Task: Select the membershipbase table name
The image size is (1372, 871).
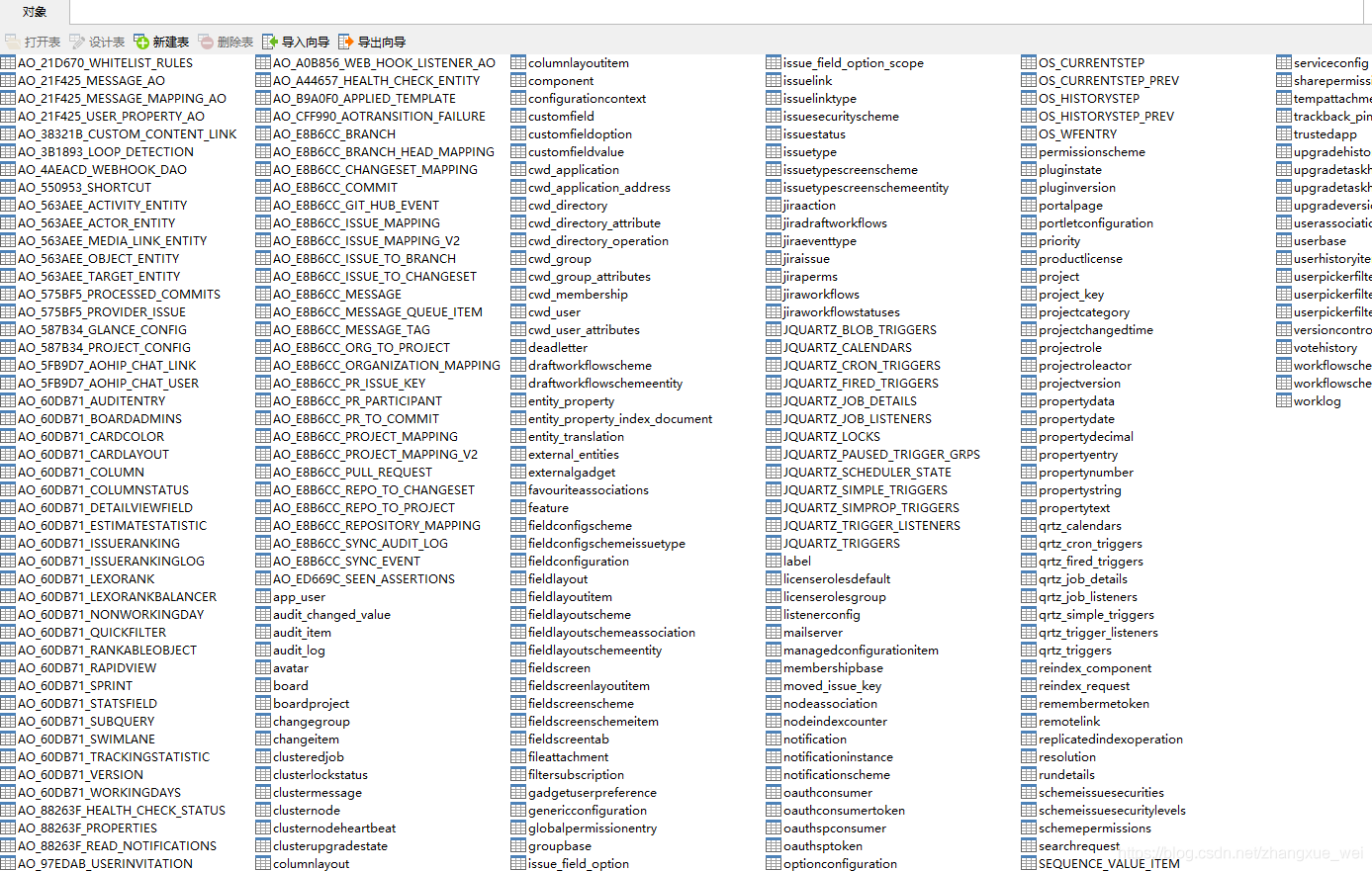Action: (833, 667)
